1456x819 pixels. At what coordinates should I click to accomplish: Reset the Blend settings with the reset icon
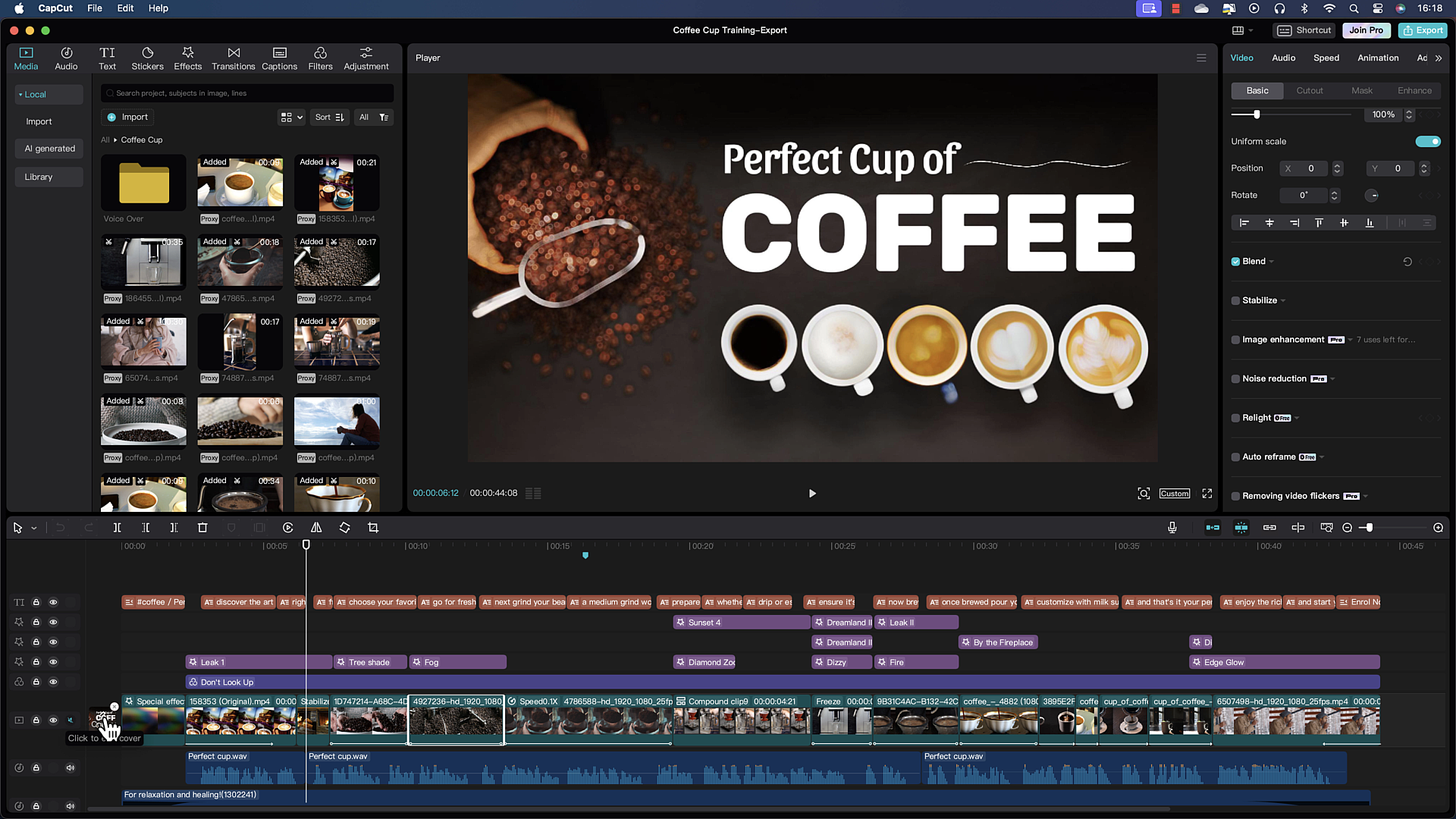[x=1407, y=262]
